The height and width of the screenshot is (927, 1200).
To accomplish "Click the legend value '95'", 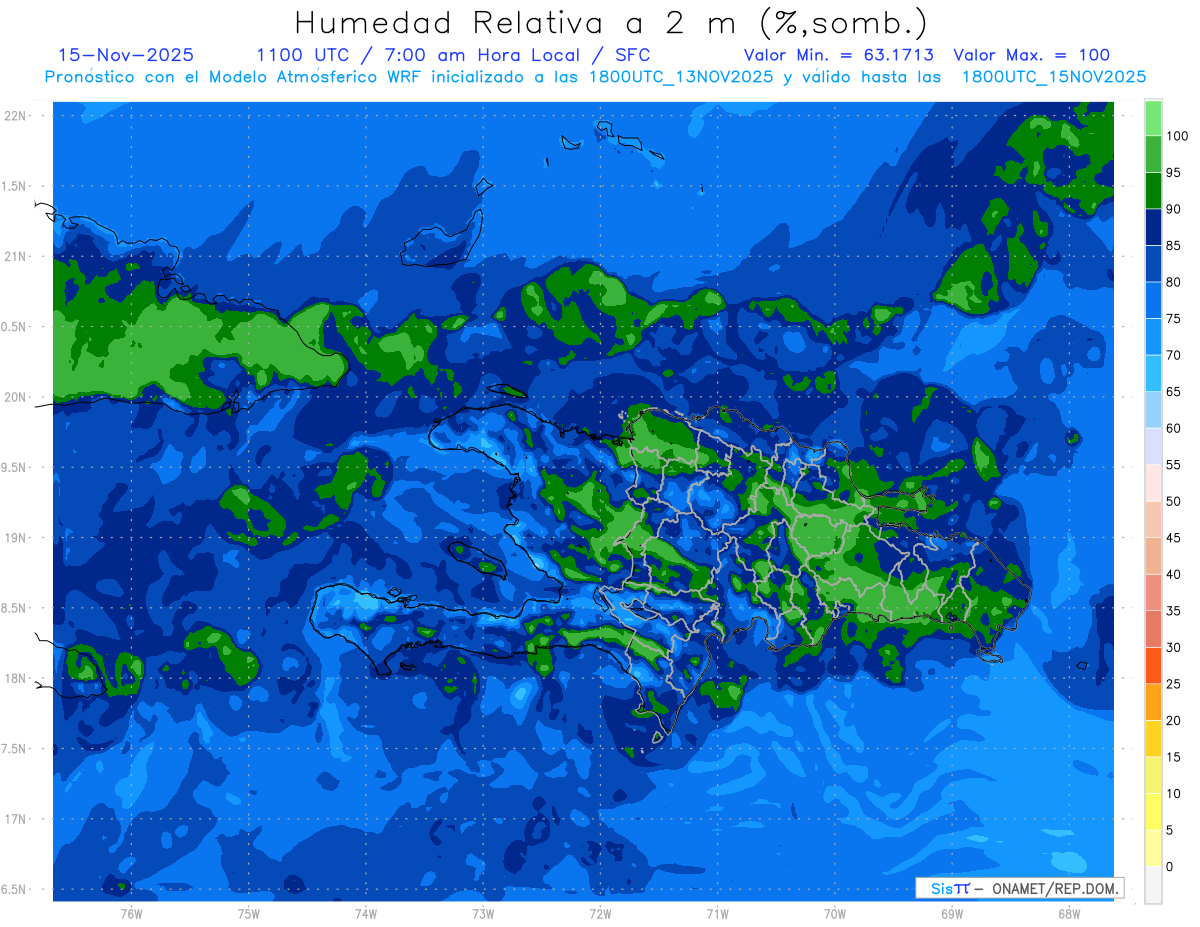I will click(x=1173, y=173).
